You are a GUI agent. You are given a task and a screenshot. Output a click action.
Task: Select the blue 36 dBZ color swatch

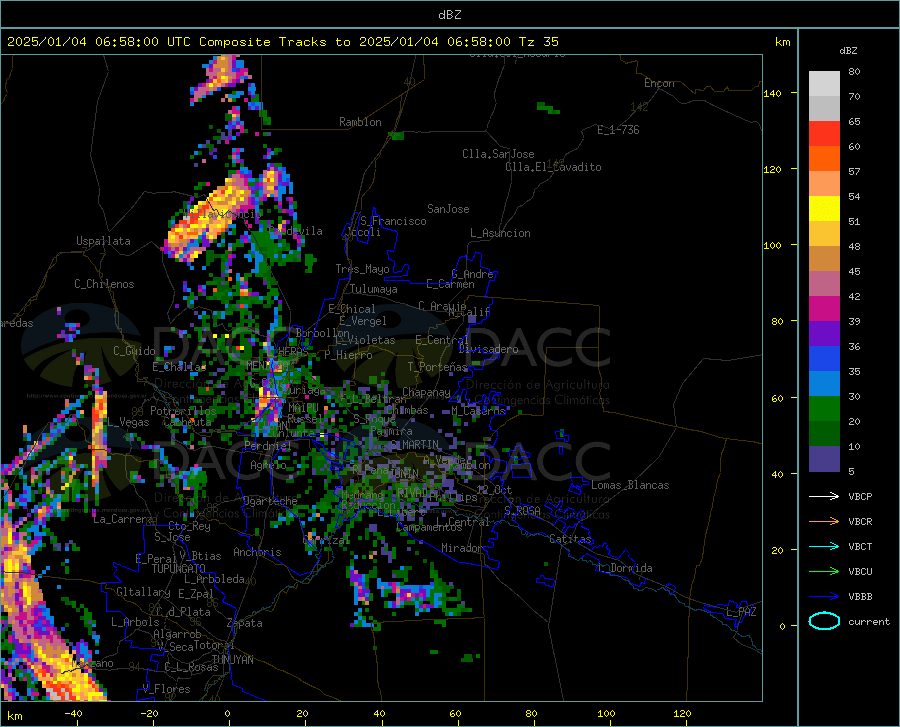pyautogui.click(x=824, y=359)
